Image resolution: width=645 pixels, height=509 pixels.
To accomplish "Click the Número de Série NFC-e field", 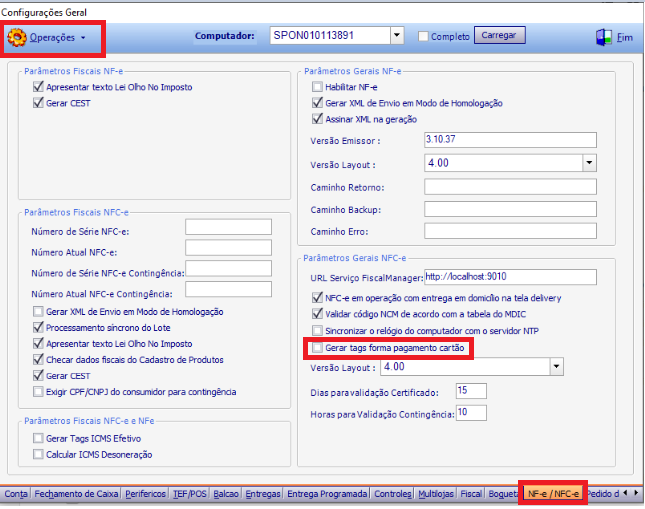I will pyautogui.click(x=228, y=227).
